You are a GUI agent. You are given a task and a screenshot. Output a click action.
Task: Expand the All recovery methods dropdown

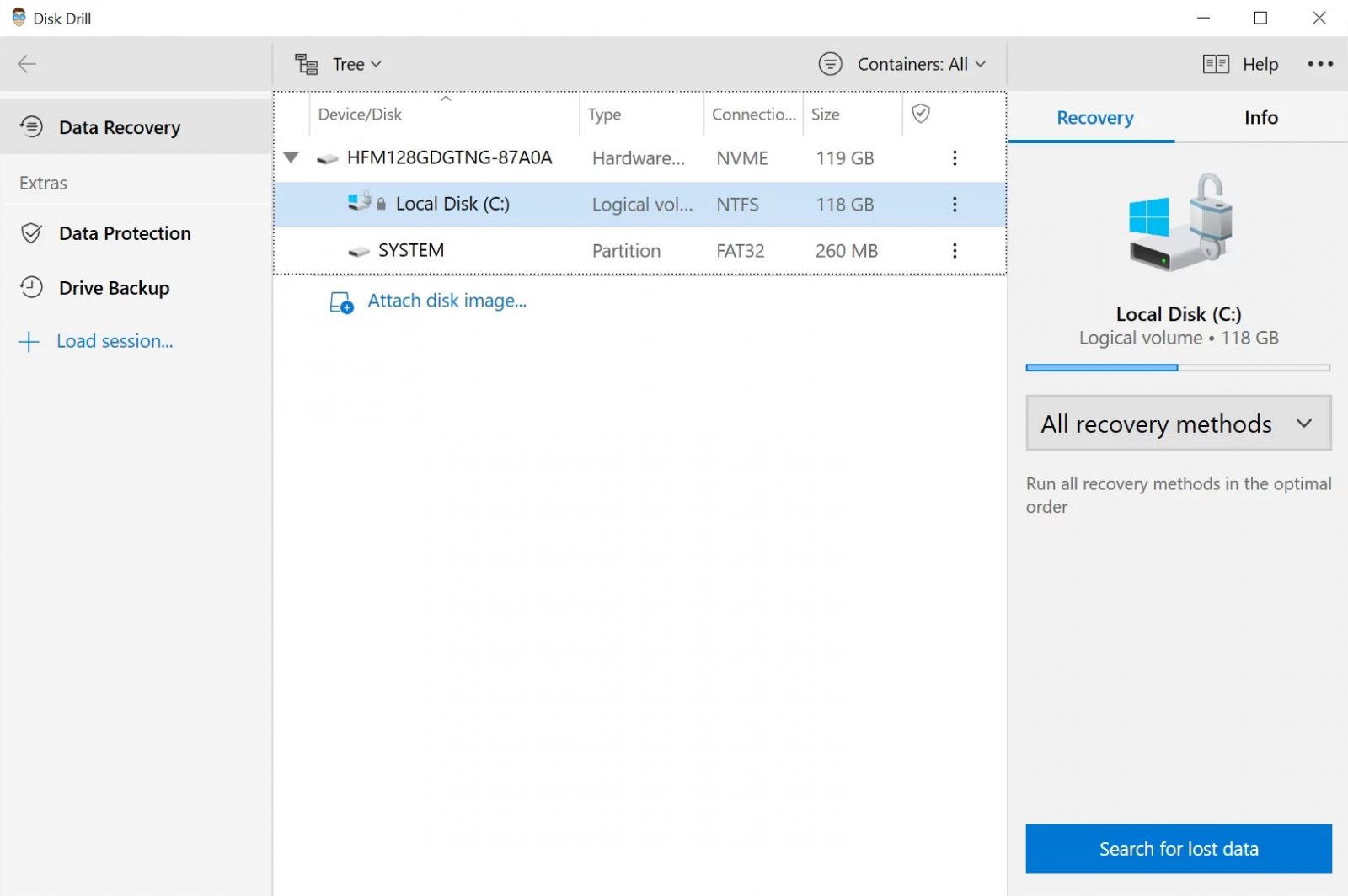click(x=1178, y=424)
